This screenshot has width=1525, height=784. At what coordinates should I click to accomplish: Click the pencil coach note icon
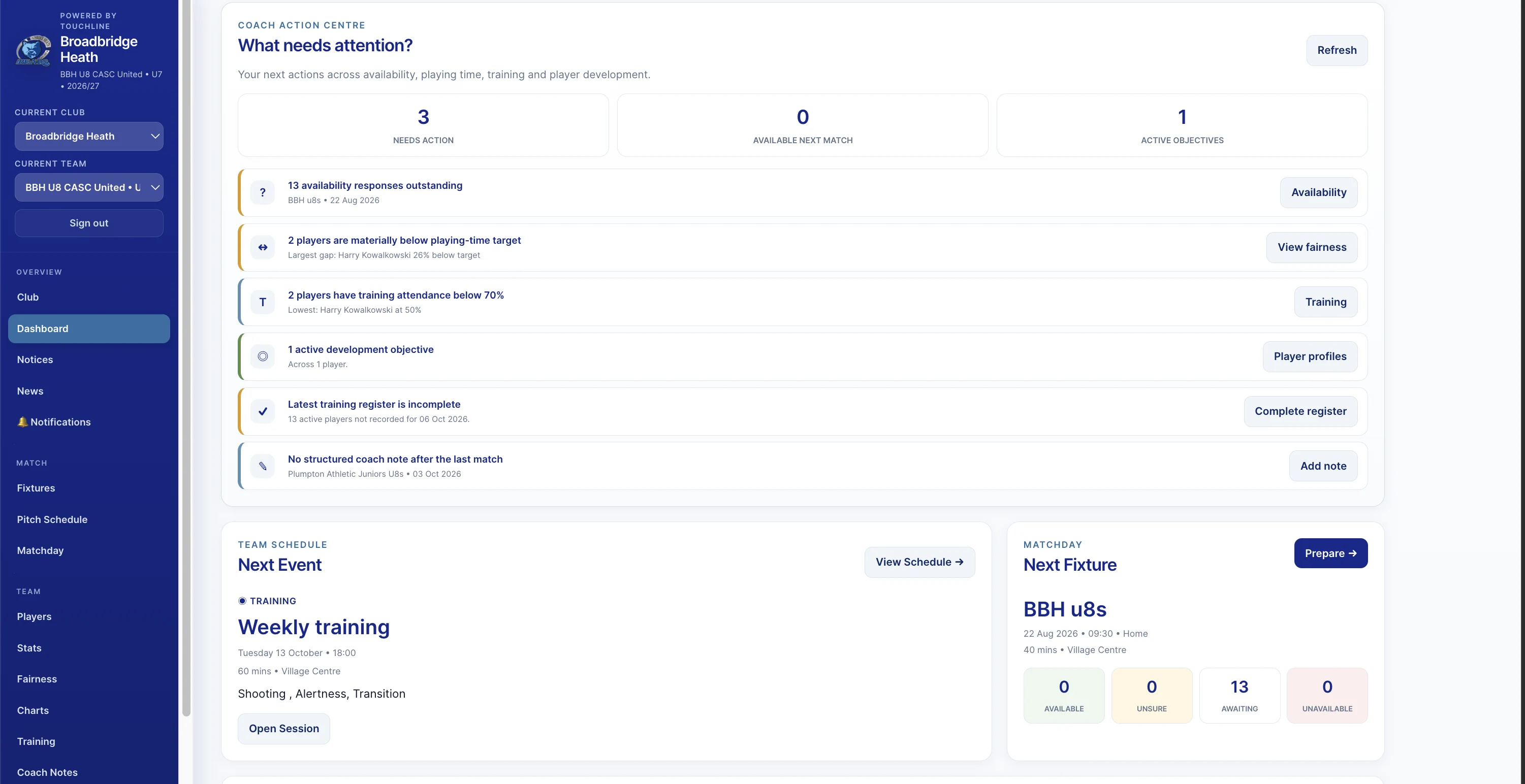(x=263, y=466)
